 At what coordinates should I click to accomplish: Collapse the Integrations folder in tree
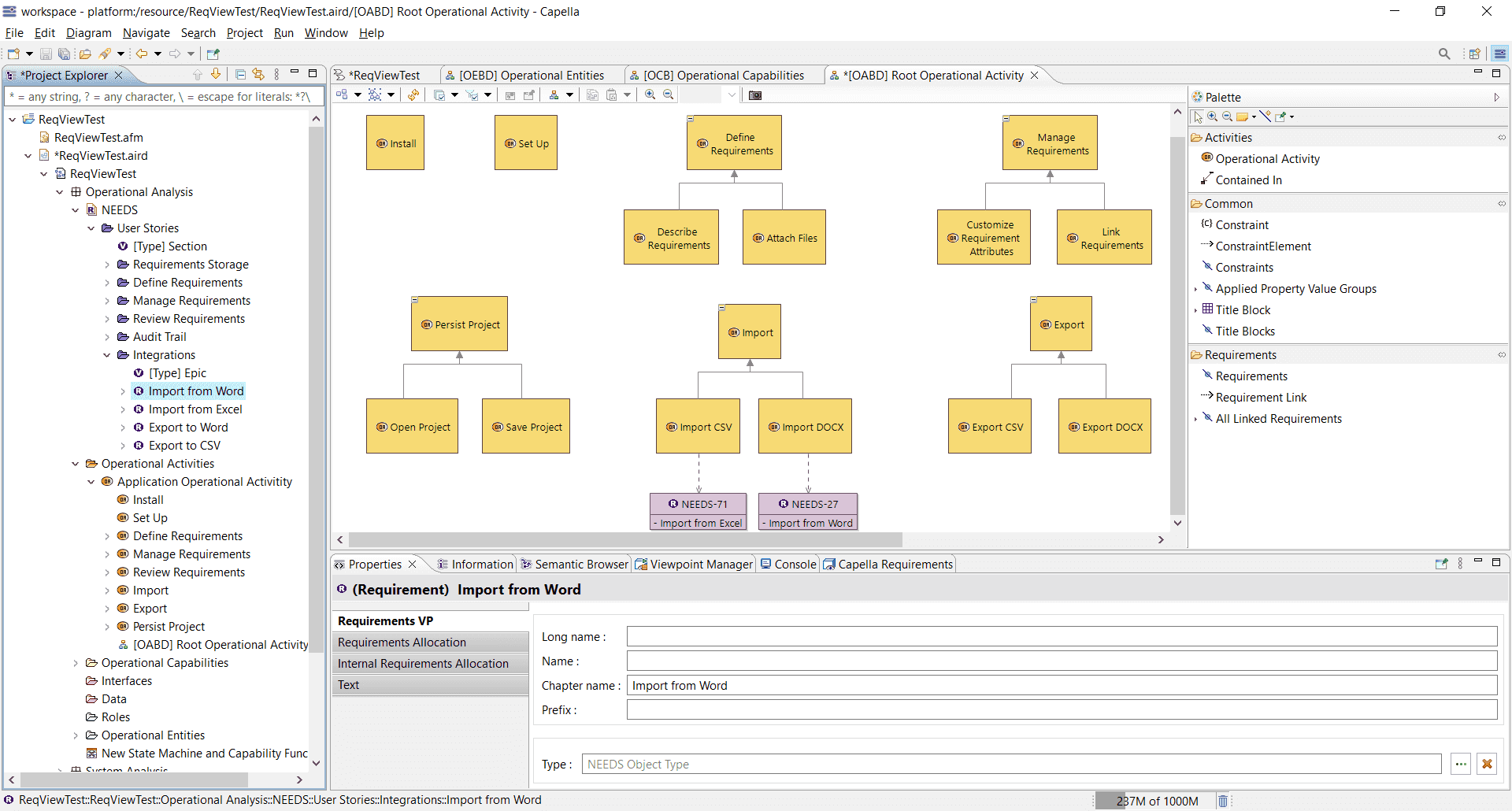[x=107, y=355]
